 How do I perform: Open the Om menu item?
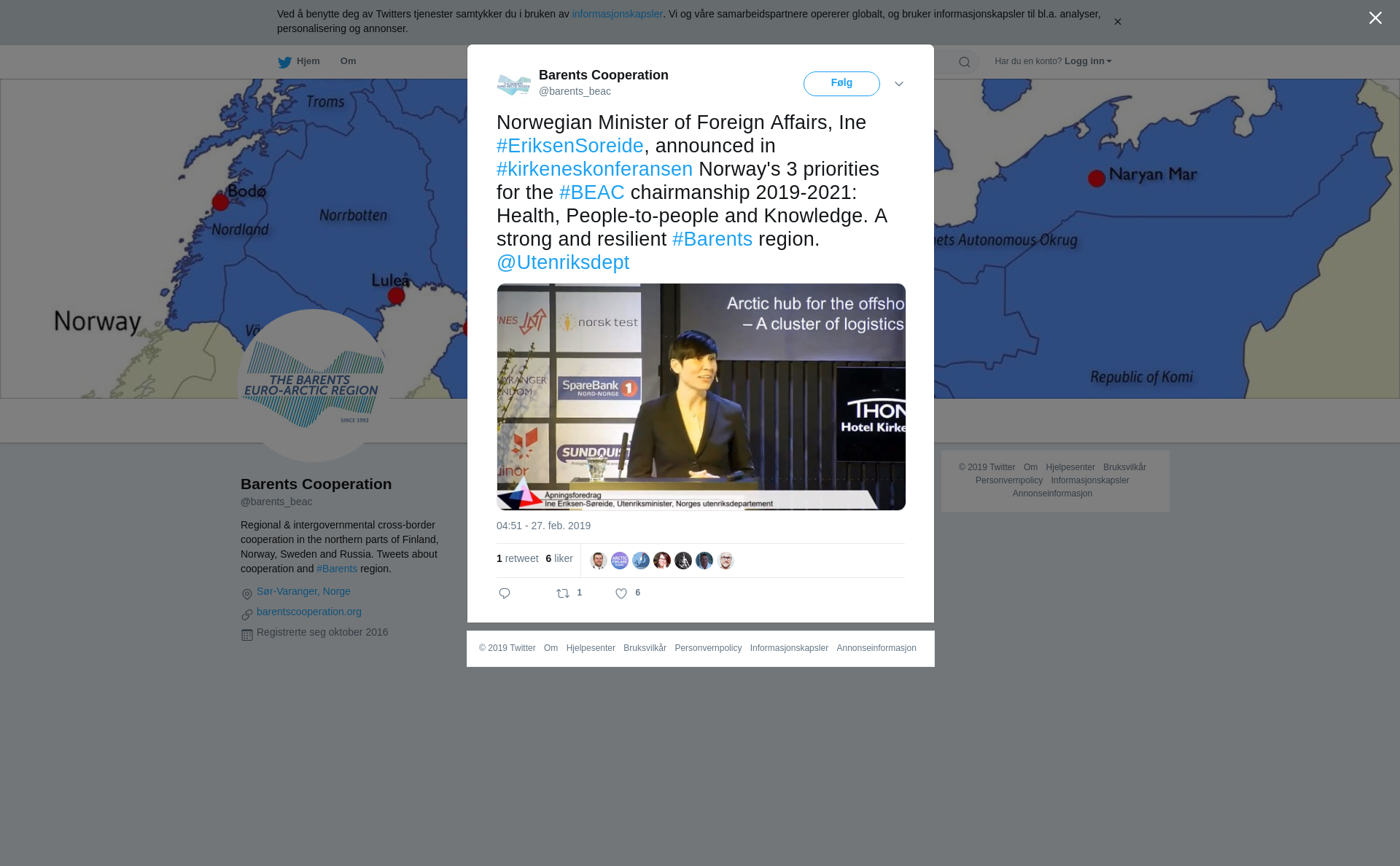click(348, 61)
